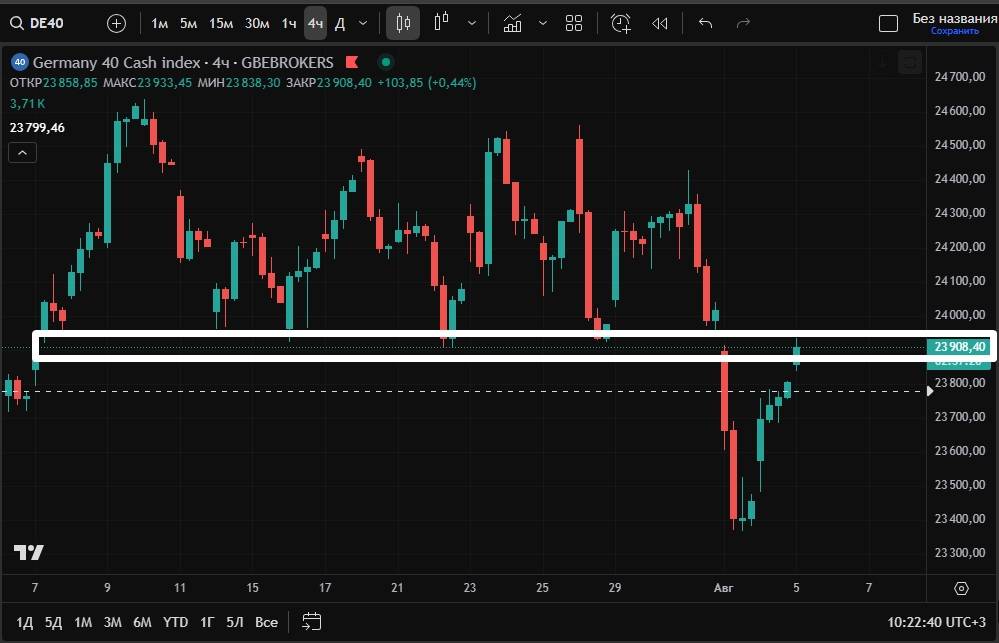Expand the timeframe interval dropdown chevron
Screen dimensions: 999x643
[x=363, y=23]
